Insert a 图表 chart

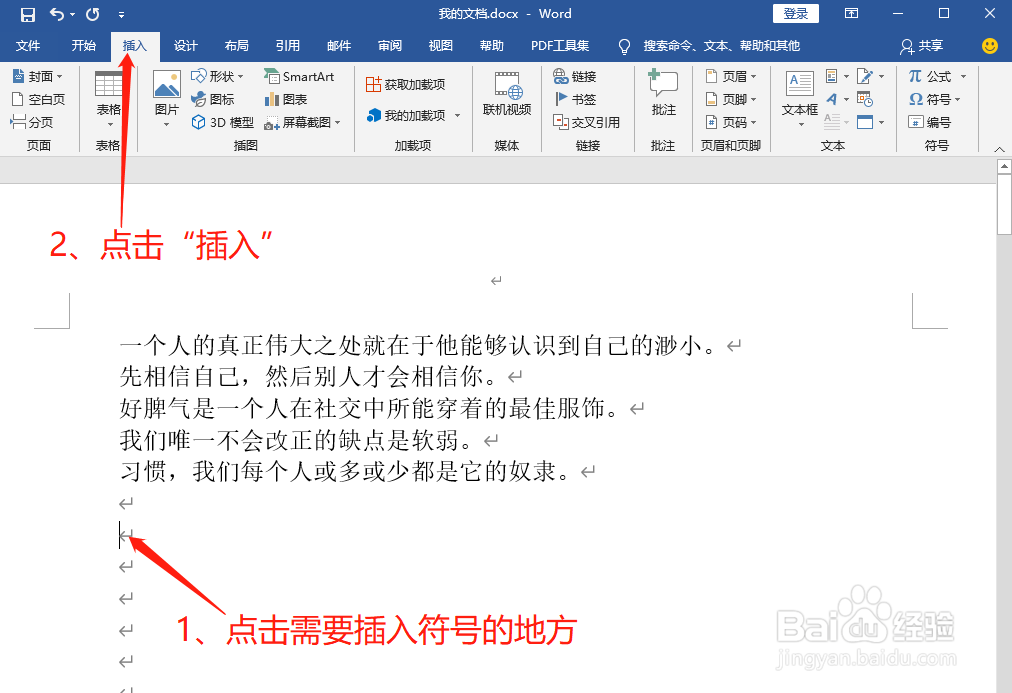[x=285, y=99]
